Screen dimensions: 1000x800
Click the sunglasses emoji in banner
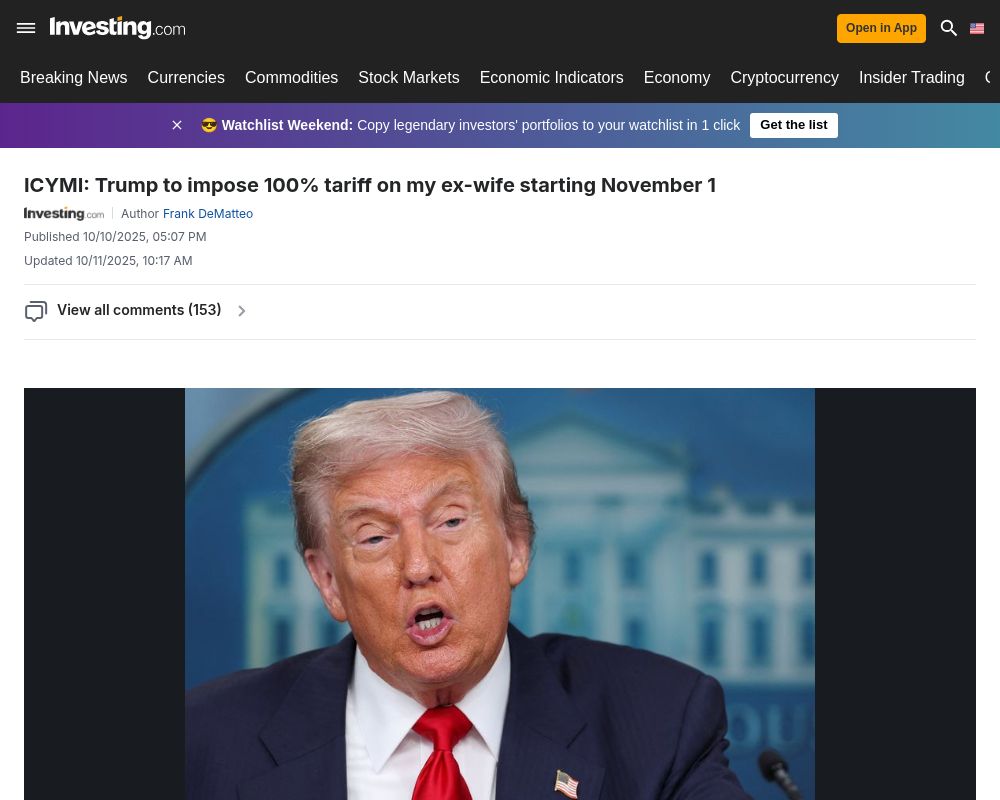(x=209, y=125)
